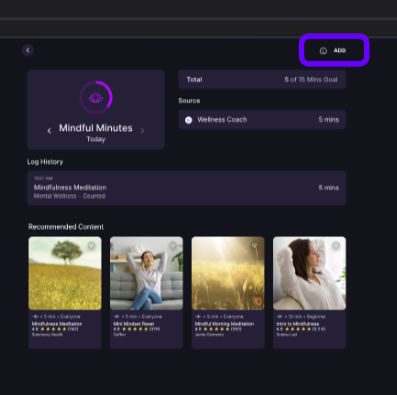Open the Mindfulness Meditation log entry

(186, 188)
